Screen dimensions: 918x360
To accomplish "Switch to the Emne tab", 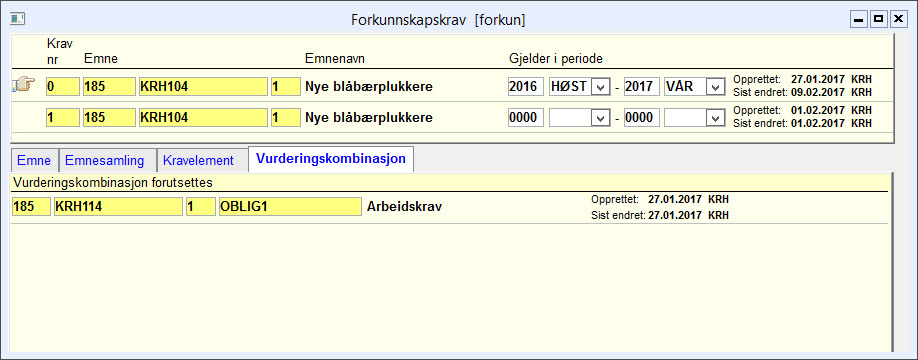I will (x=35, y=160).
